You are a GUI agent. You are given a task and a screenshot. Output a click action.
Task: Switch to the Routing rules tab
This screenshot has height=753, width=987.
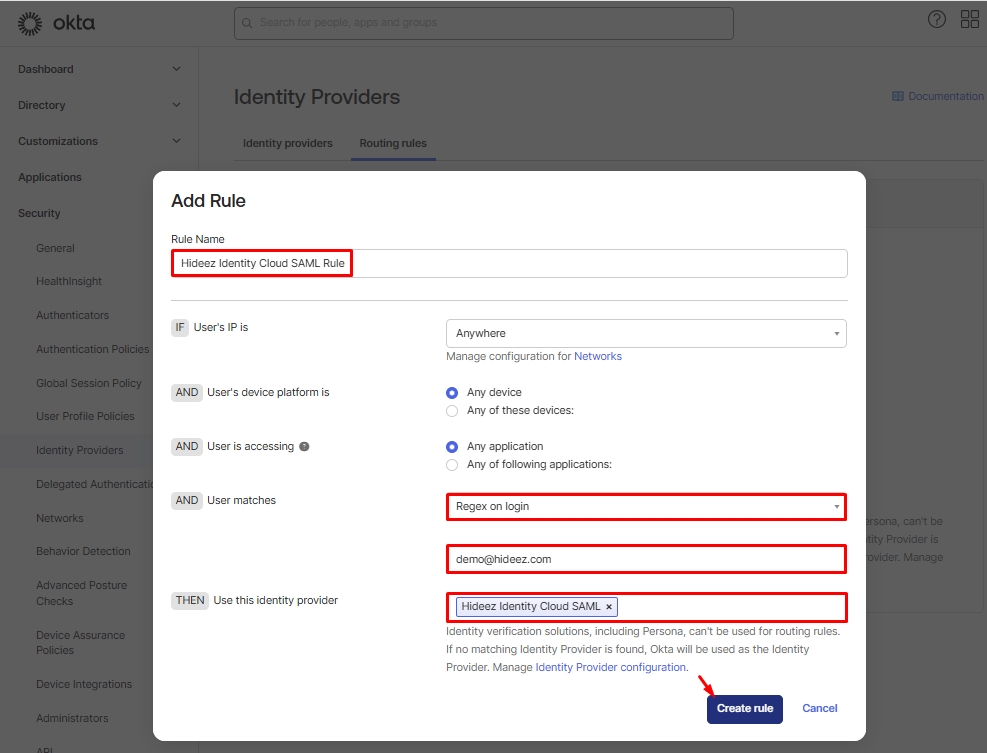[393, 143]
